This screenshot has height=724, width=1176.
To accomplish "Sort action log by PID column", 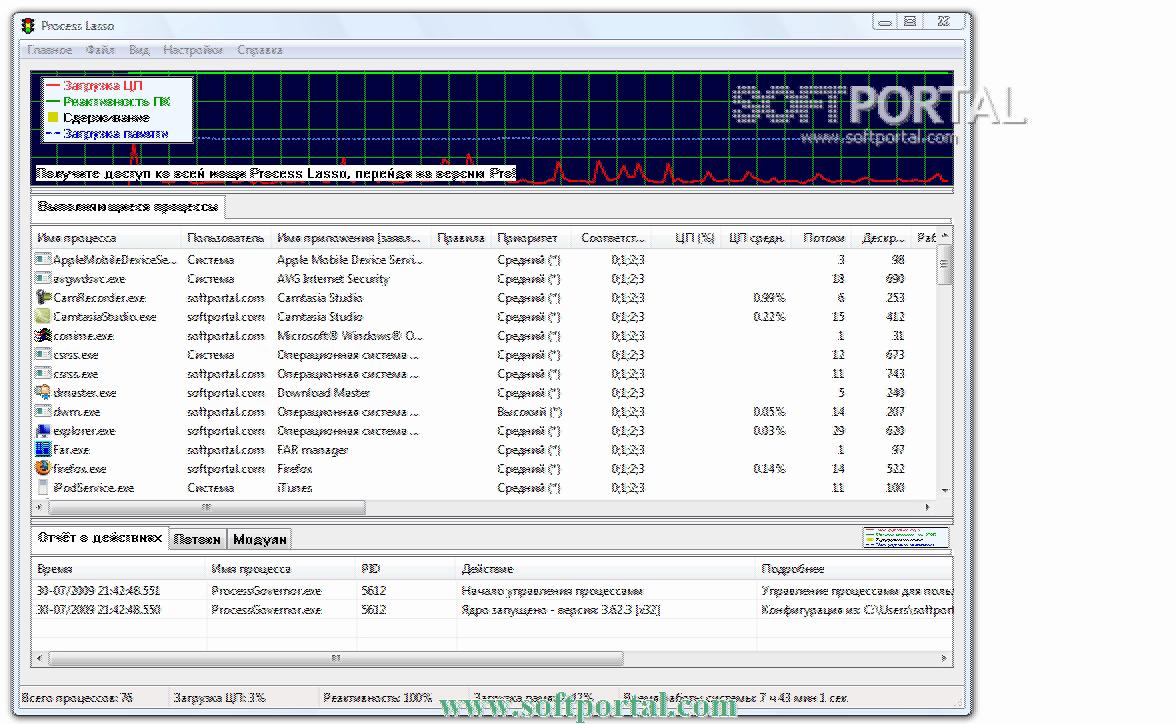I will [x=406, y=569].
